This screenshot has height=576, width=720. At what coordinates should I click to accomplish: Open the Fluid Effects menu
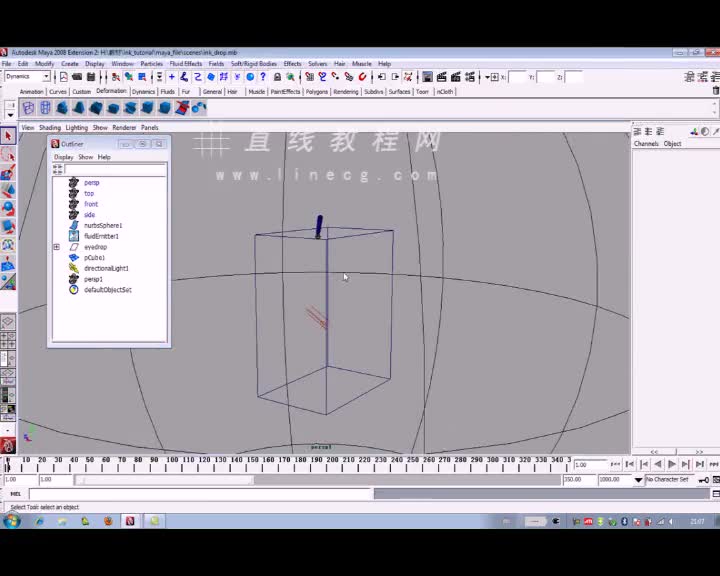point(185,63)
